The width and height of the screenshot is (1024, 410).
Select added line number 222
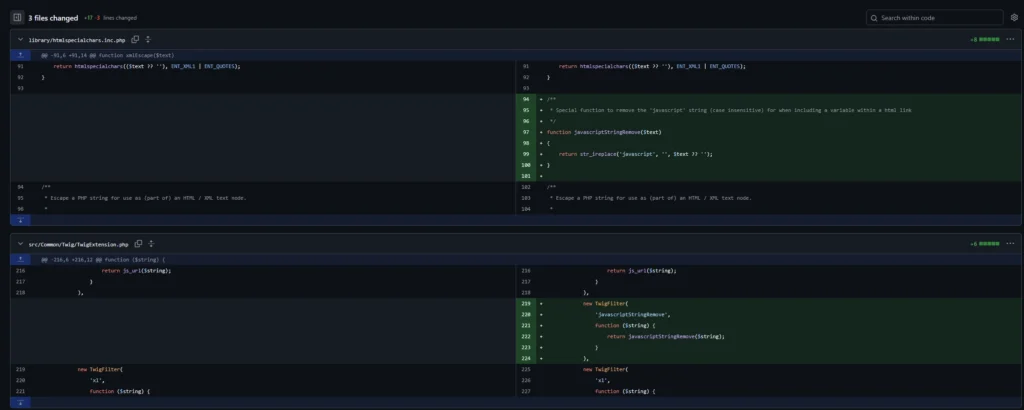[x=526, y=336]
